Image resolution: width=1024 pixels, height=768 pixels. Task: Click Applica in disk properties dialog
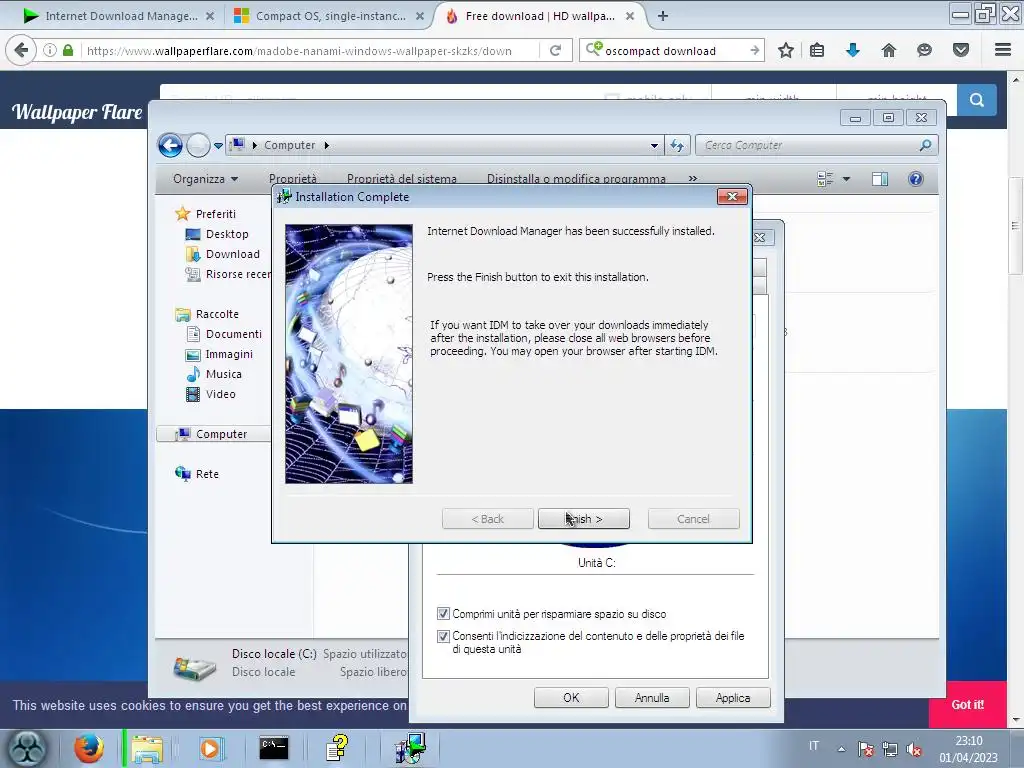[733, 697]
